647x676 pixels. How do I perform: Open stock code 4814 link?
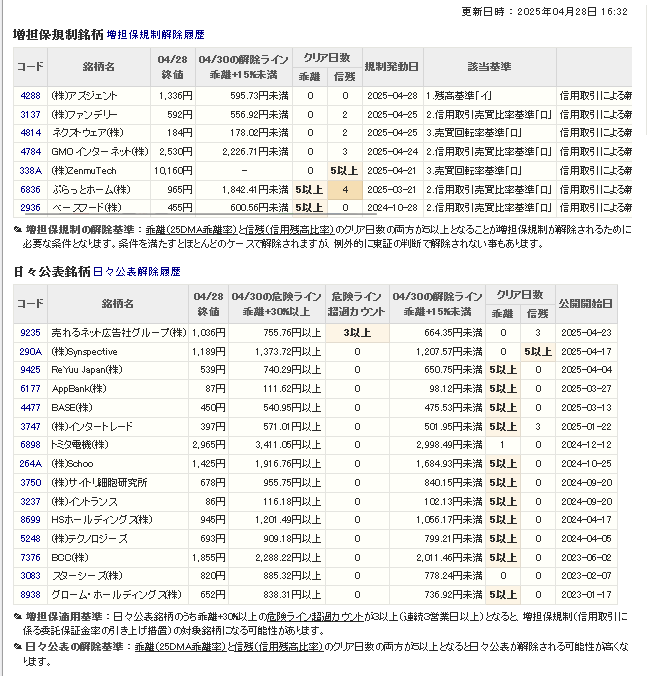30,133
